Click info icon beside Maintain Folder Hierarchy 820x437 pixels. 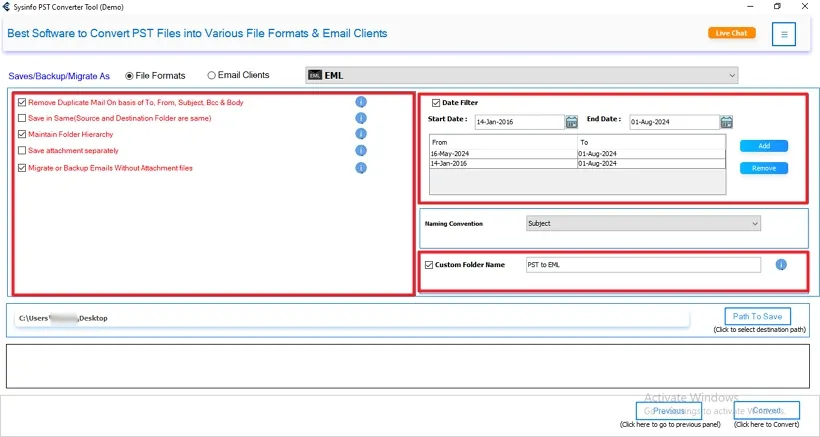click(x=361, y=134)
